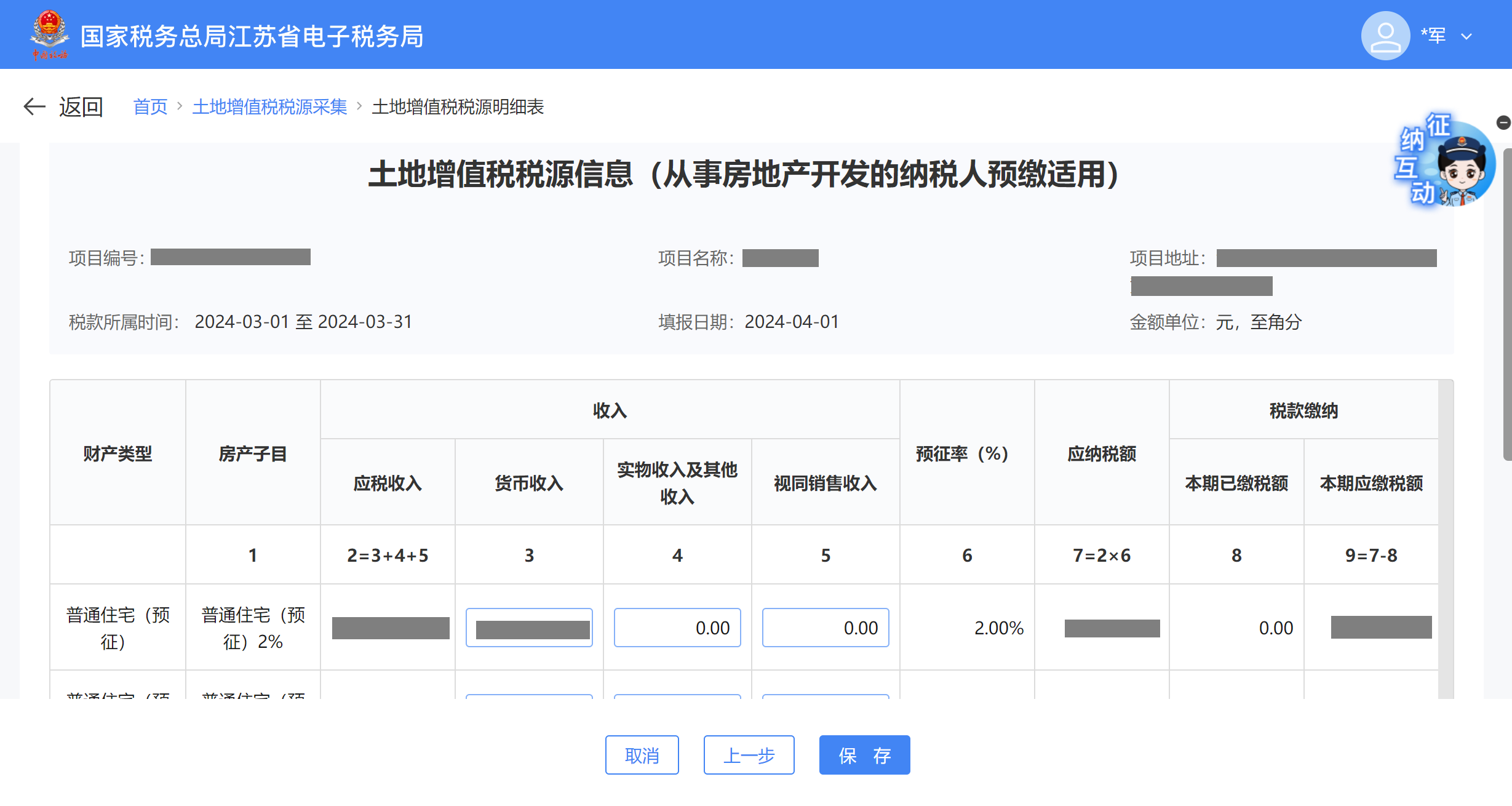
Task: Click 视同销售收入 input in first row
Action: pos(826,628)
